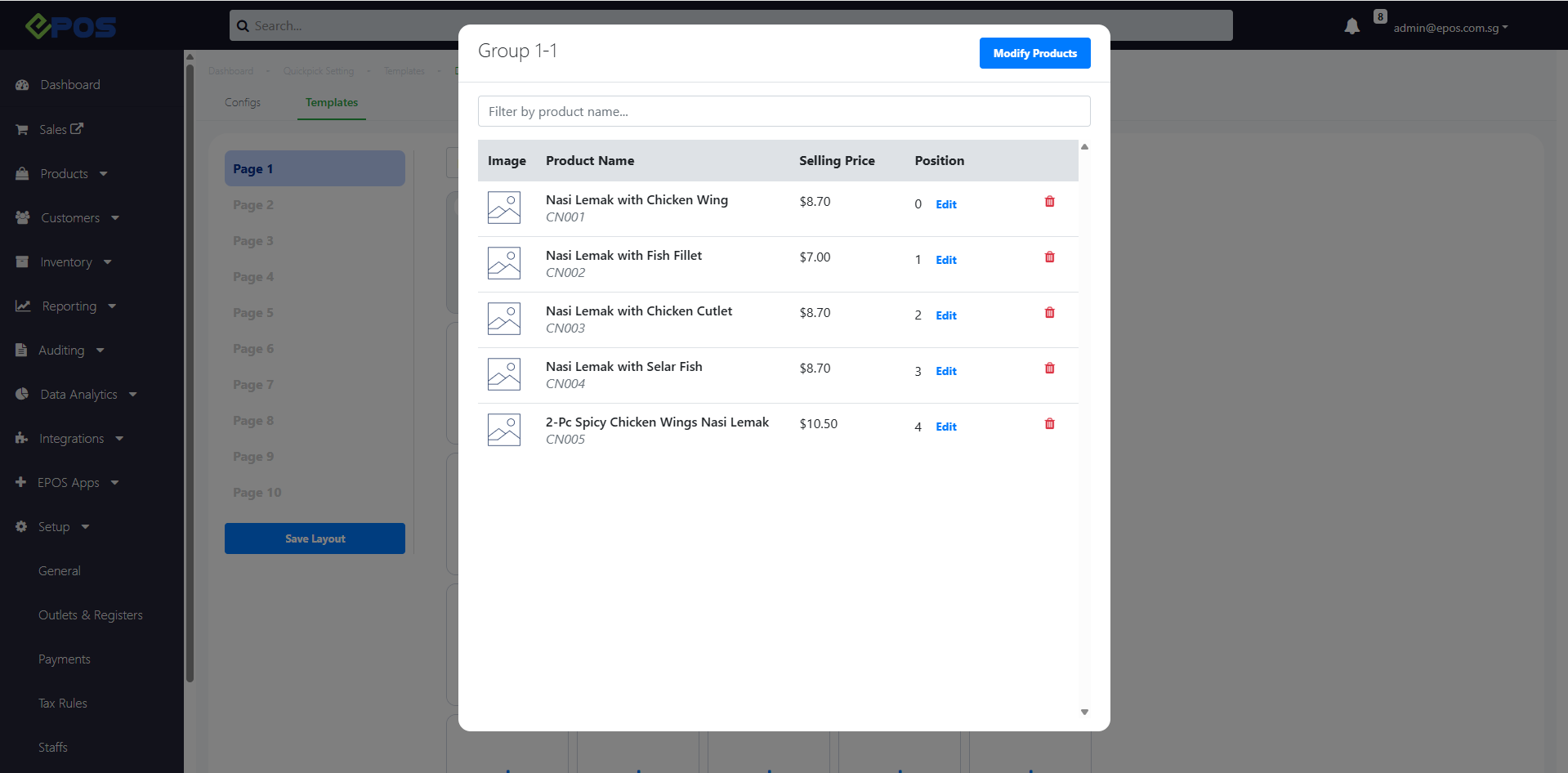Viewport: 1568px width, 773px height.
Task: Open notifications bell icon
Action: click(1351, 27)
